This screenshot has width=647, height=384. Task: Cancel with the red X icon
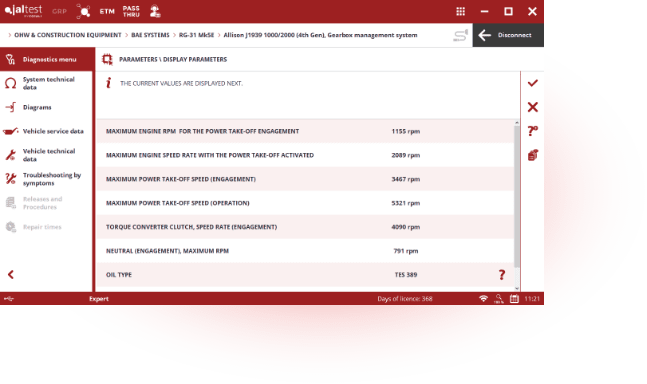(x=533, y=107)
